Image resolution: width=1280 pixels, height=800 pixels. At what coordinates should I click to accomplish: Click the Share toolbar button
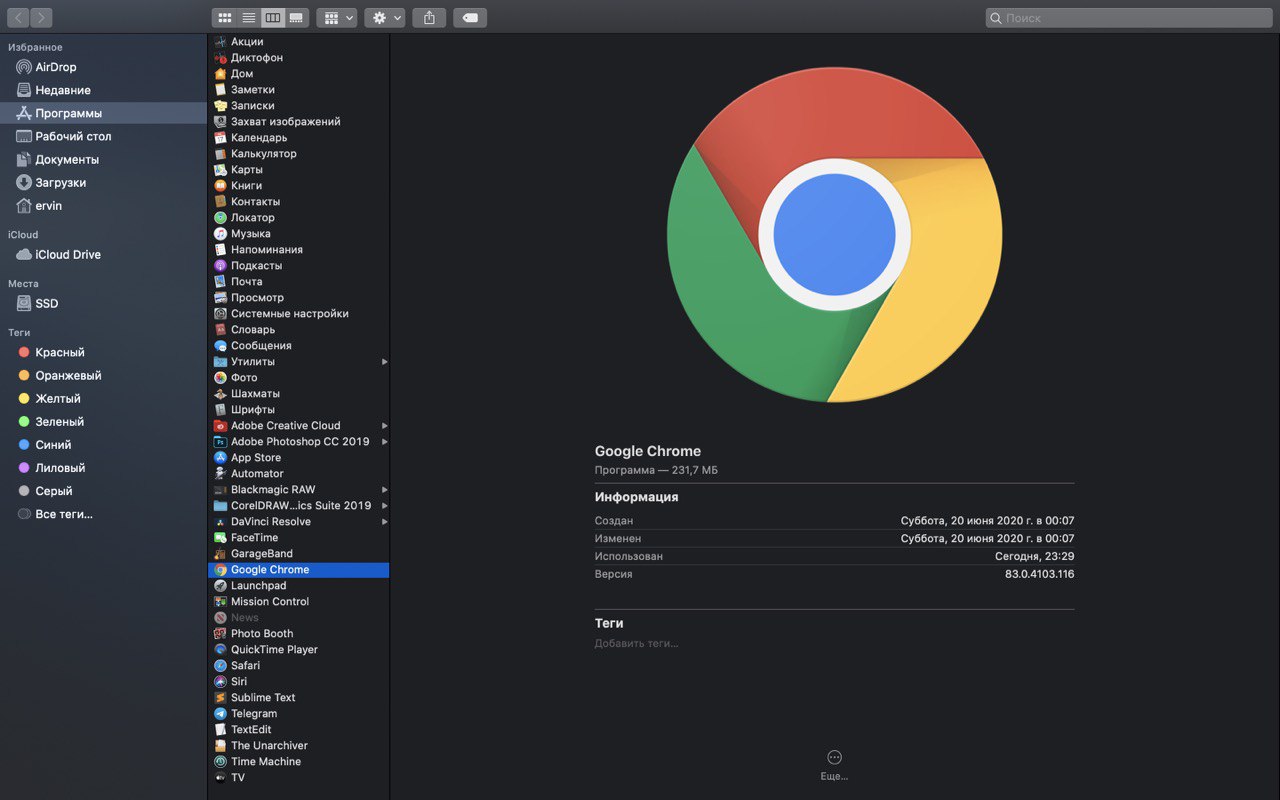(x=429, y=17)
